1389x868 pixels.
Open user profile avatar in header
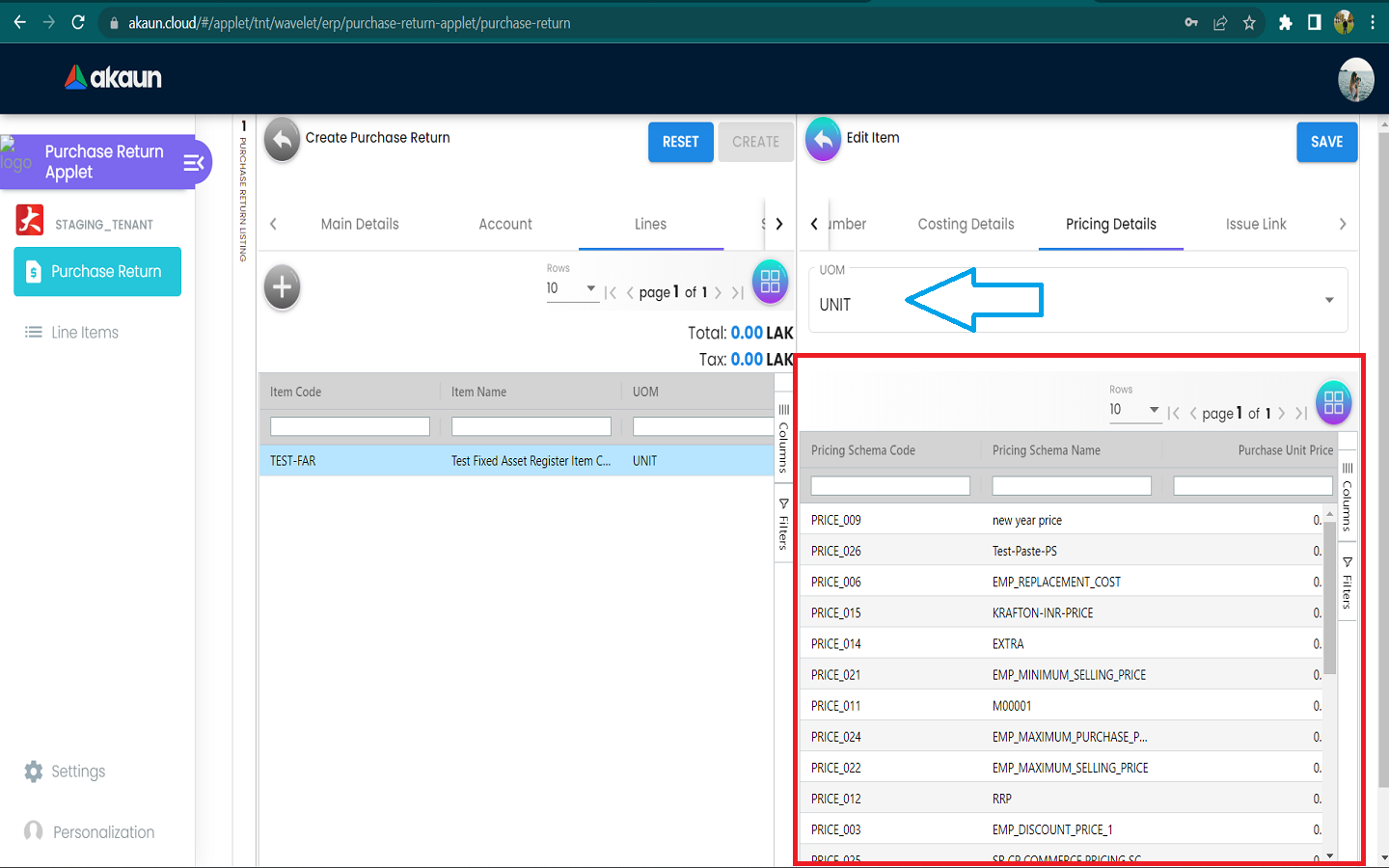coord(1355,79)
